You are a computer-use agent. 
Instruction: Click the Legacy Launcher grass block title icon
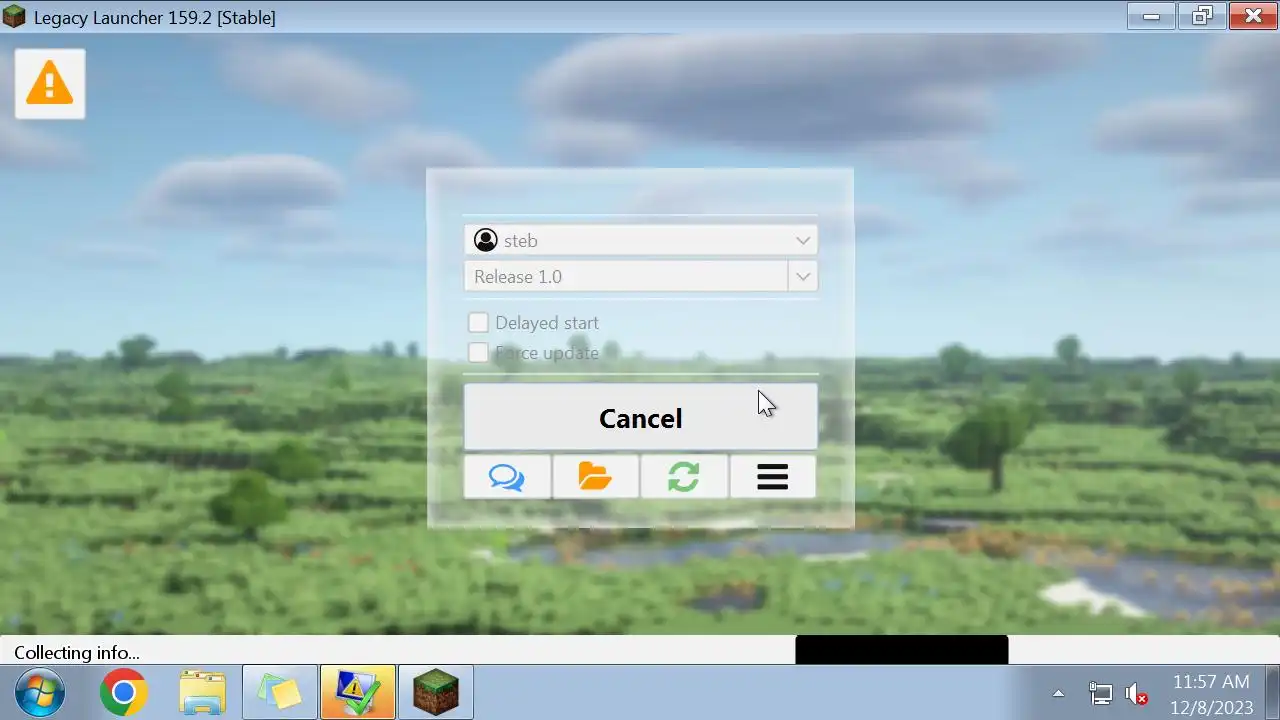[x=14, y=17]
